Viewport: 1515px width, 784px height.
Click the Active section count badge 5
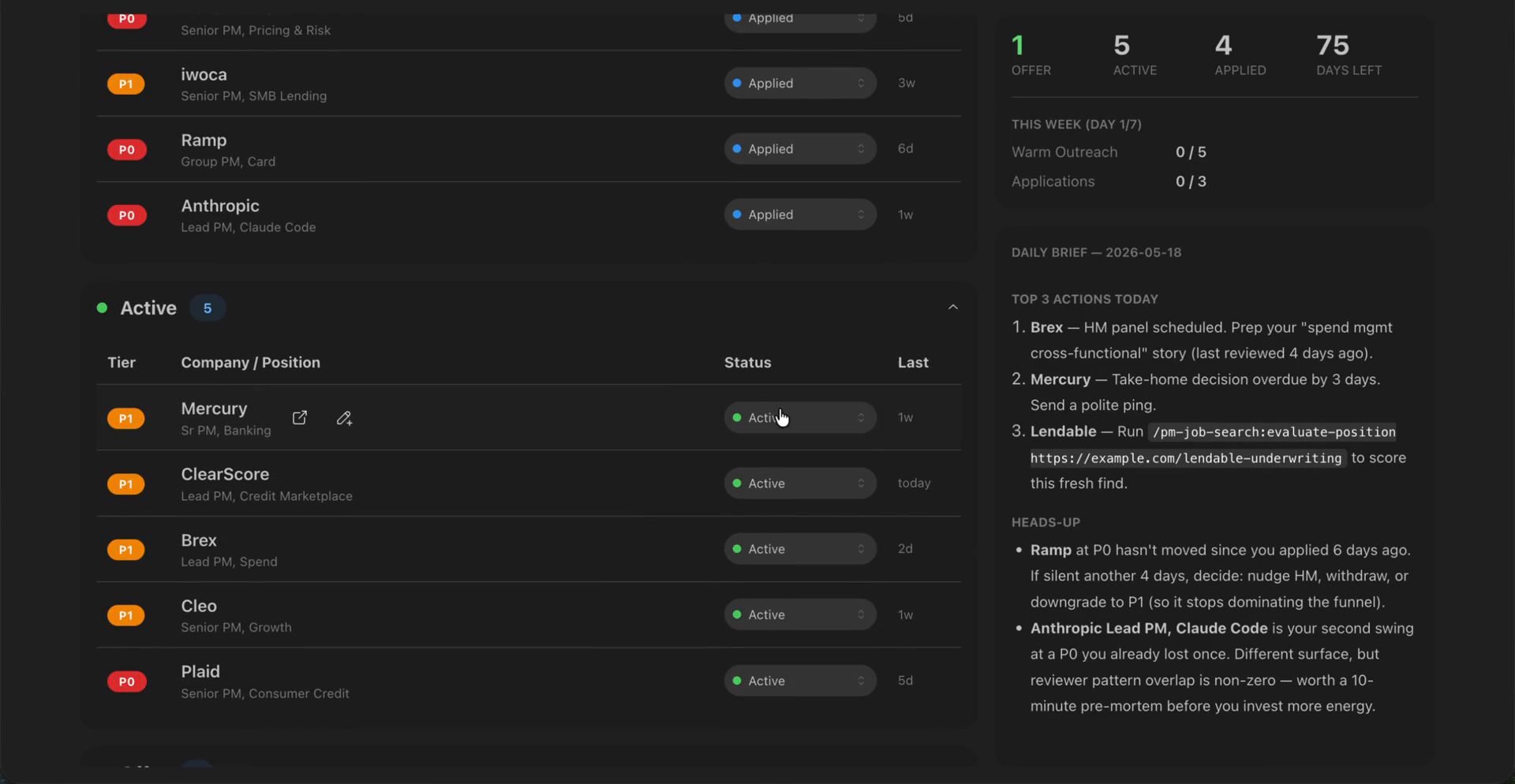coord(208,308)
